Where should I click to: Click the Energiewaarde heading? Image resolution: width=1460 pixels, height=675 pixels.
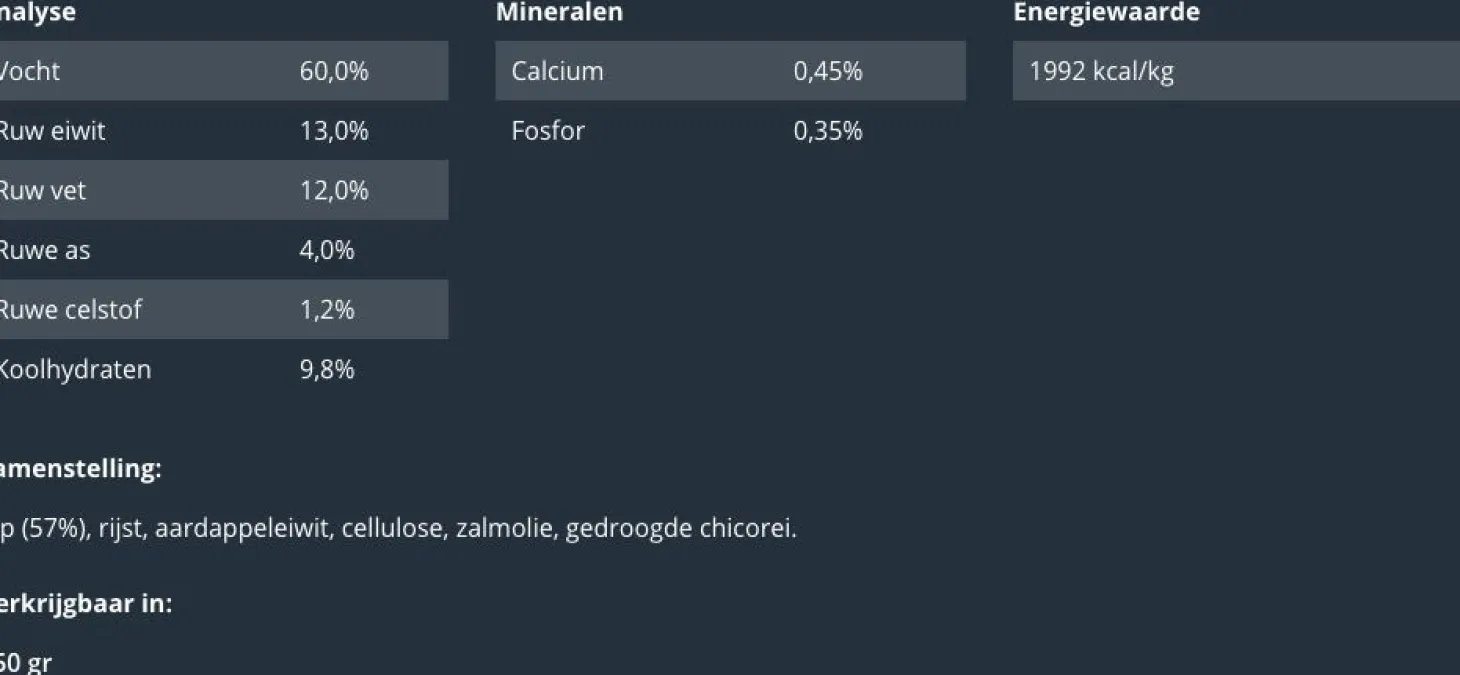point(1106,13)
